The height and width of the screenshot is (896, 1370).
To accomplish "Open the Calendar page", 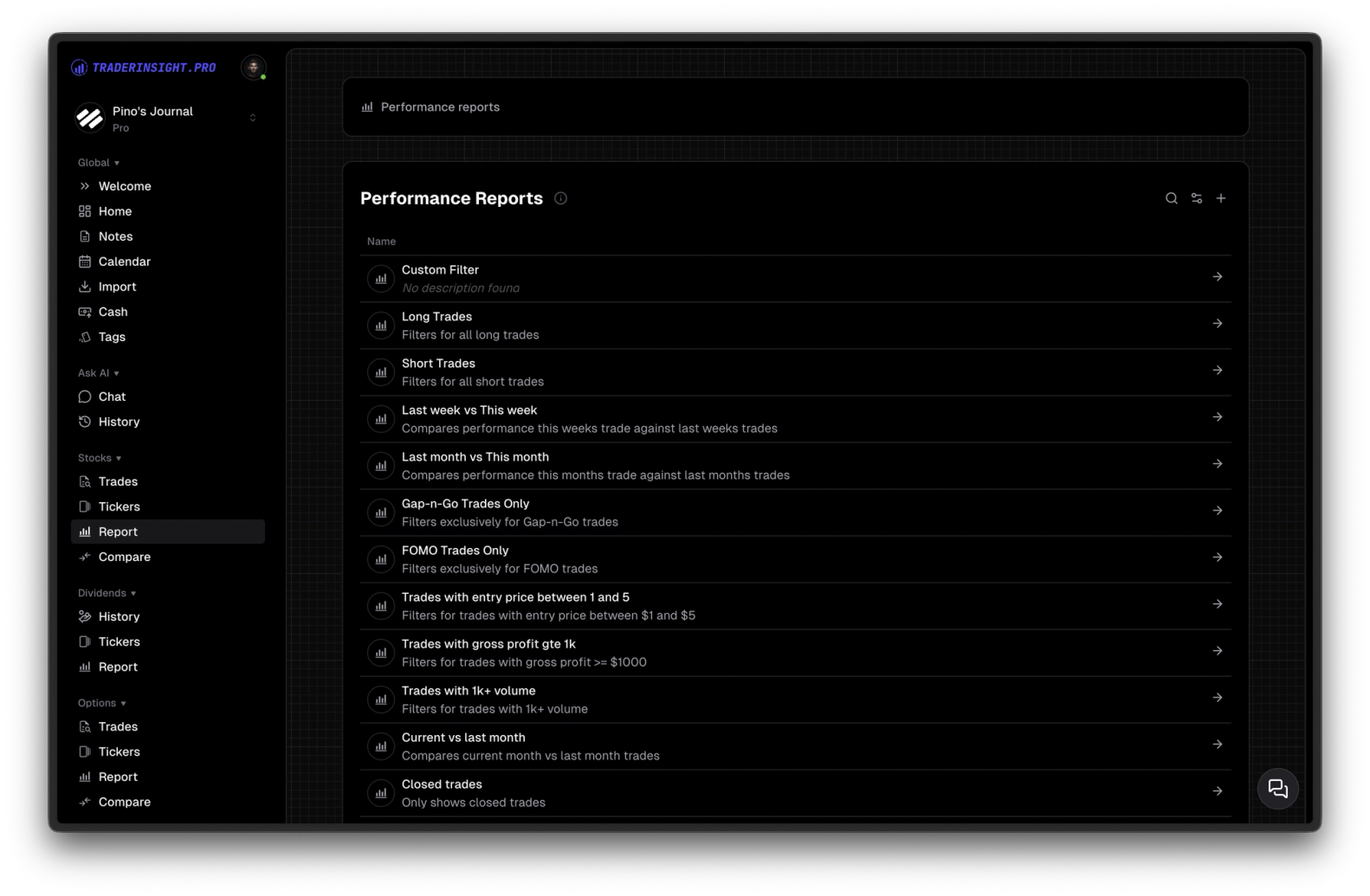I will tap(168, 261).
